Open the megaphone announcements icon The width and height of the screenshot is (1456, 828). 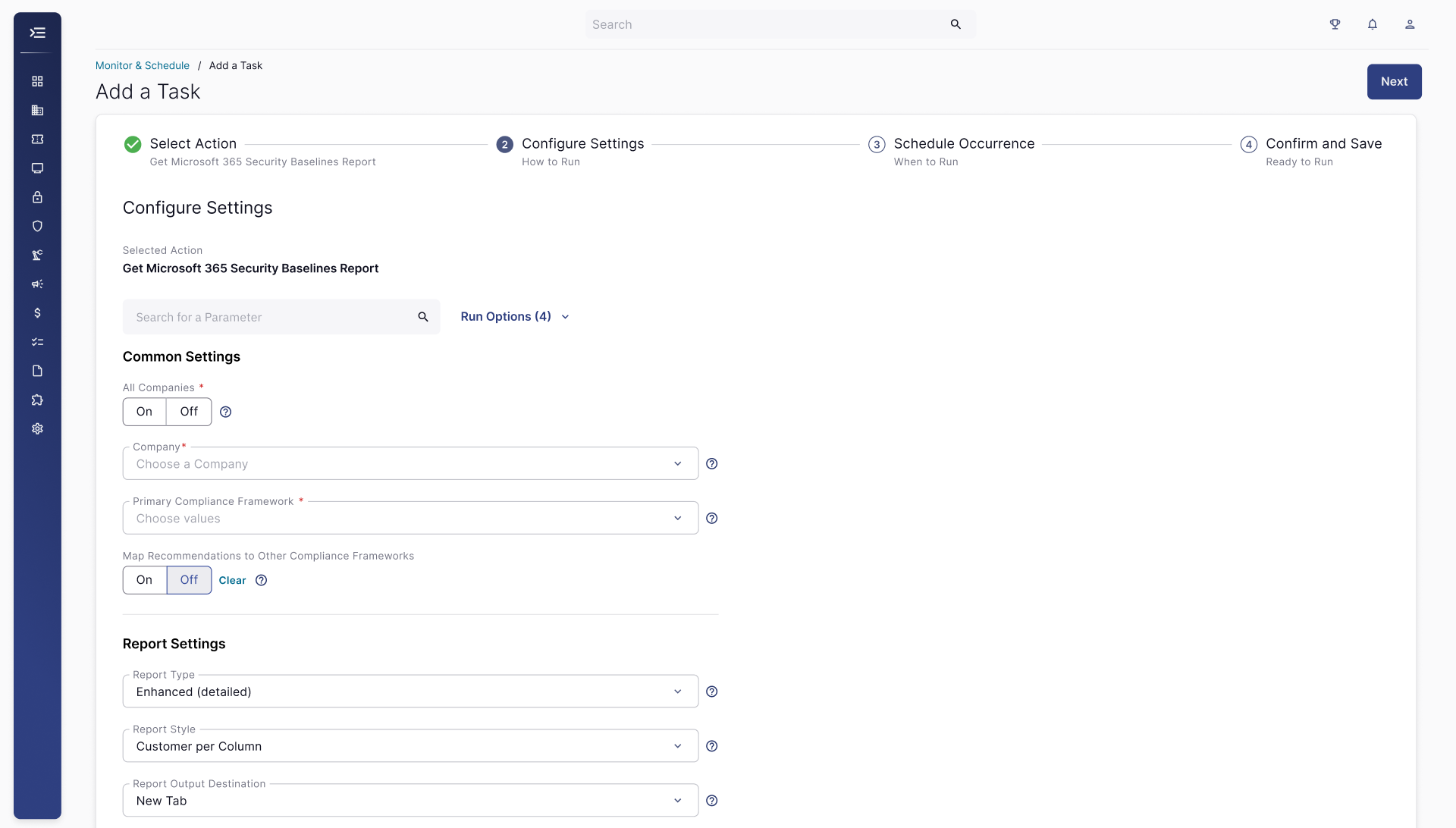pyautogui.click(x=37, y=284)
